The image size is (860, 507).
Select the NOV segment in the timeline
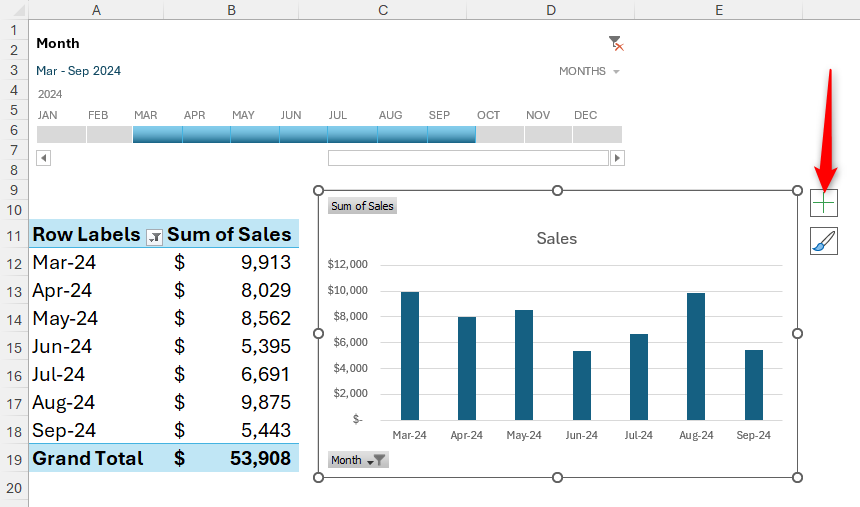[x=548, y=134]
